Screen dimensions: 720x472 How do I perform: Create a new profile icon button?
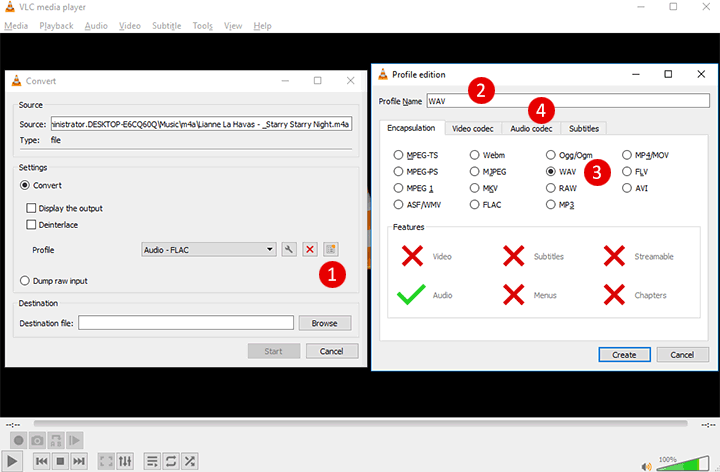pos(331,249)
